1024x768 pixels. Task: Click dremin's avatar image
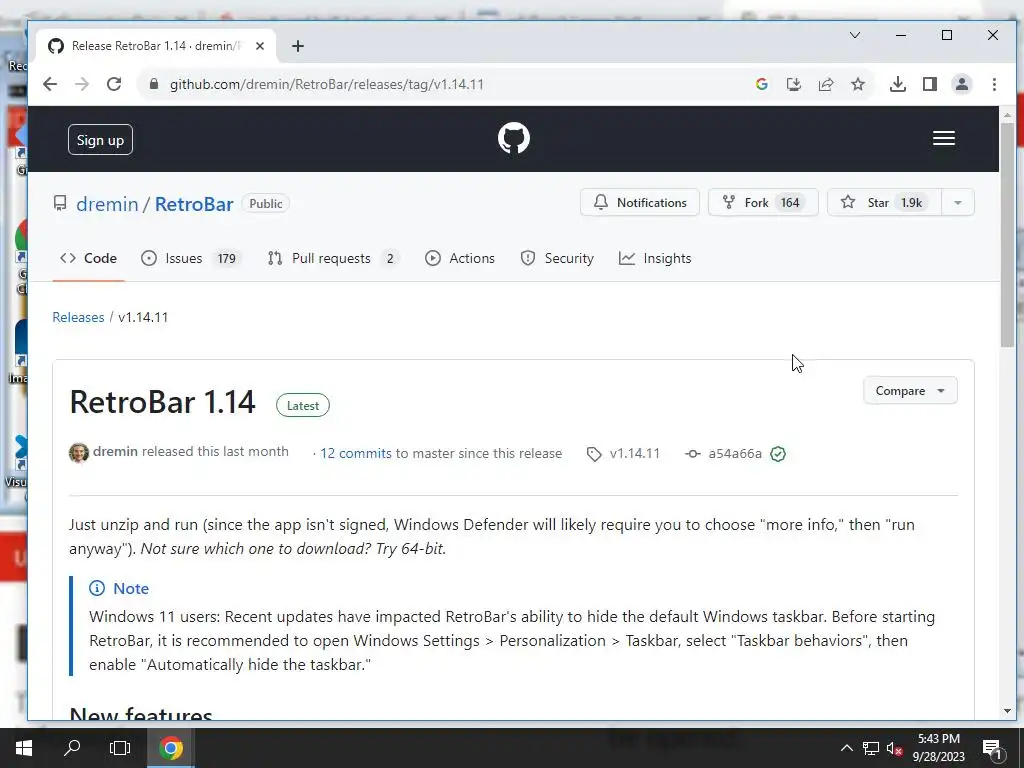[x=79, y=453]
